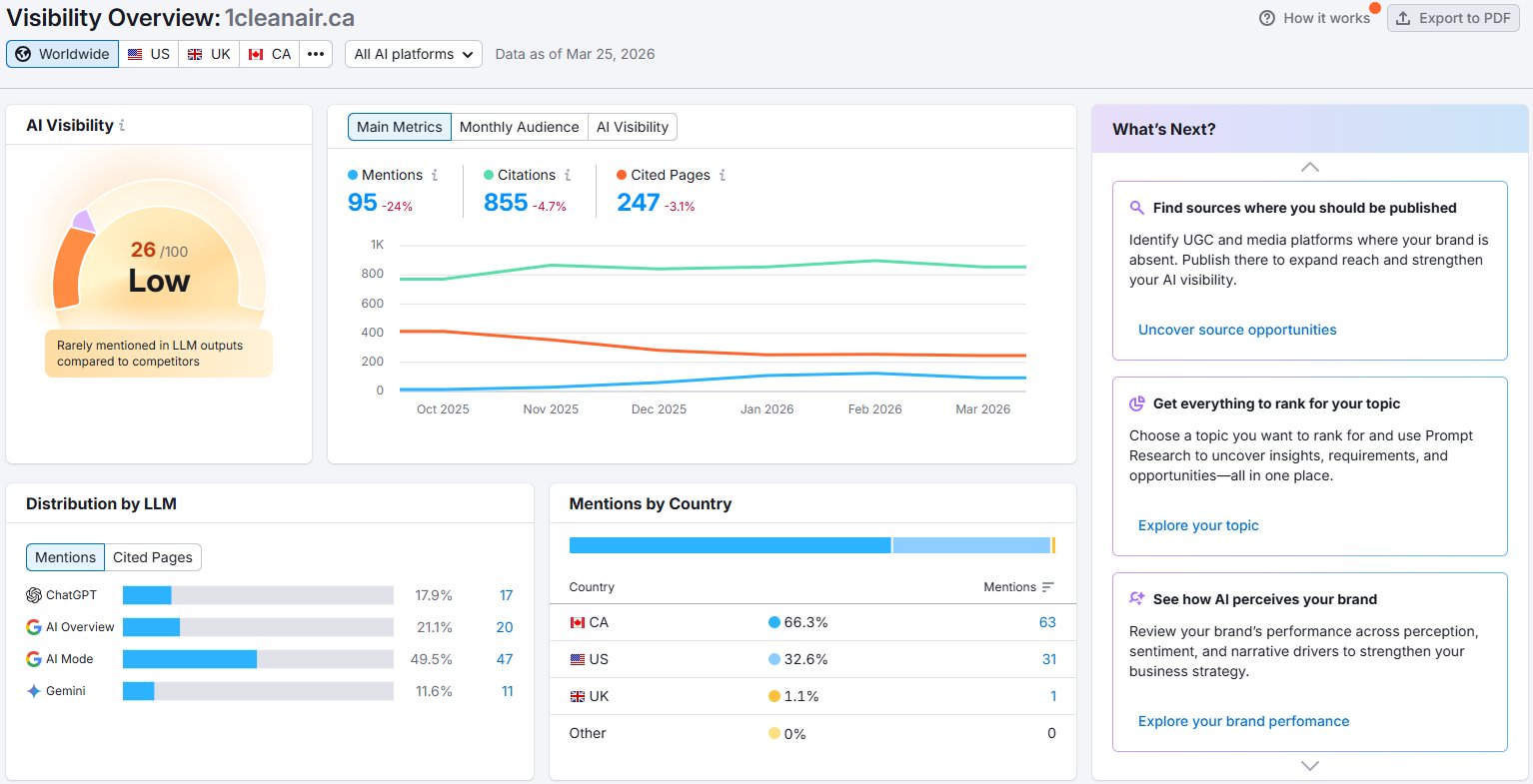Click the 1cleanair.ca domain title
This screenshot has width=1533, height=784.
click(290, 18)
